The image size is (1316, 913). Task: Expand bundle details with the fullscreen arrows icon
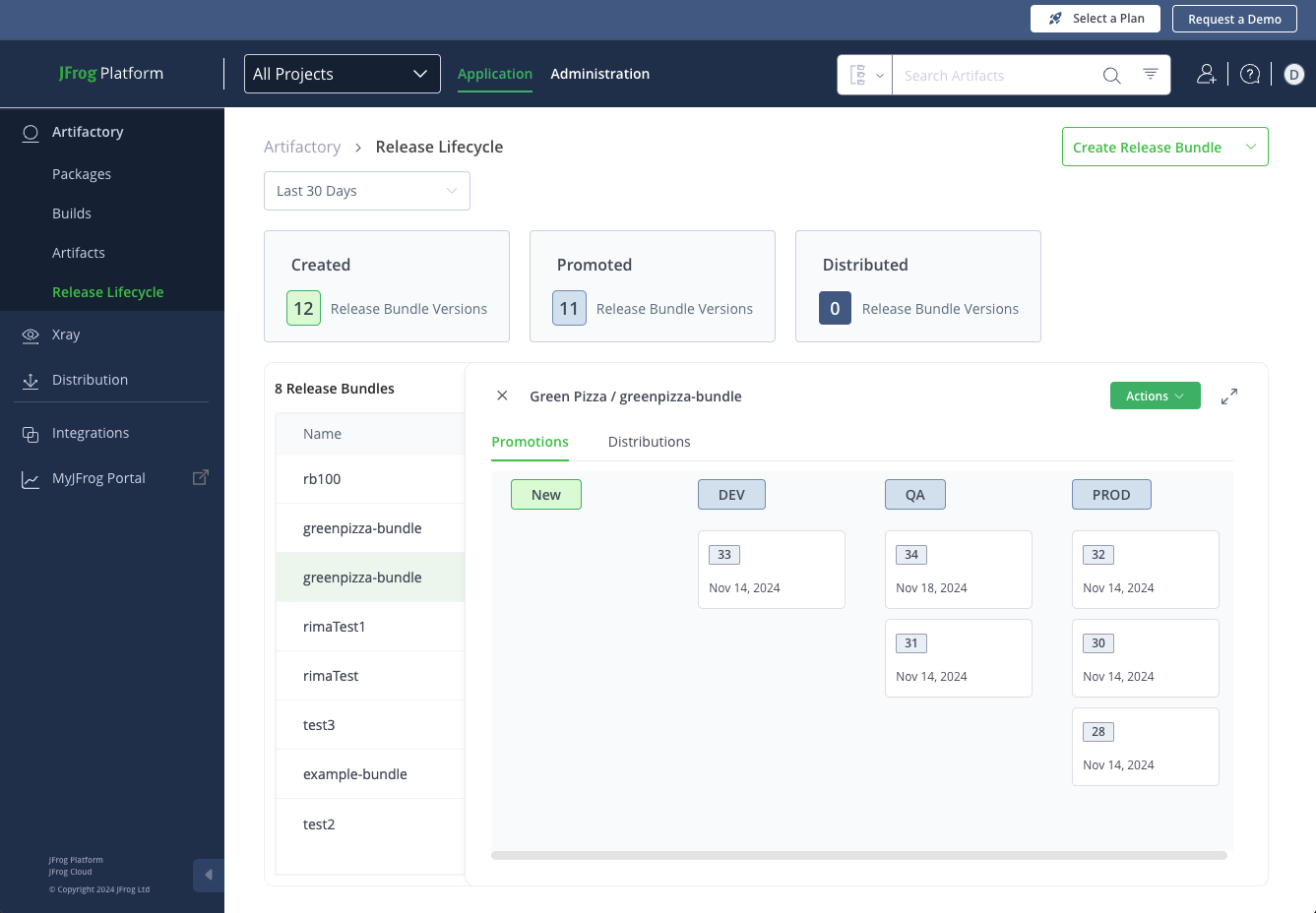point(1228,396)
